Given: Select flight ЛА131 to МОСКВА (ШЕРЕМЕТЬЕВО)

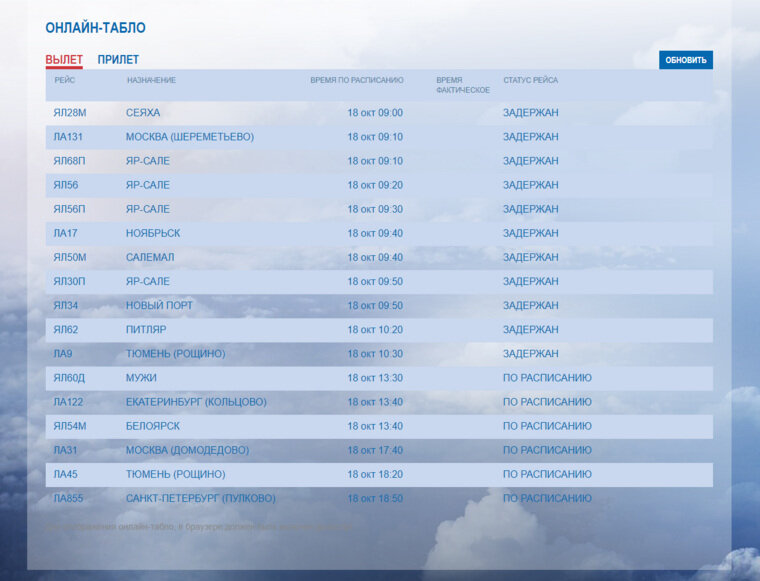Looking at the screenshot, I should coord(379,137).
